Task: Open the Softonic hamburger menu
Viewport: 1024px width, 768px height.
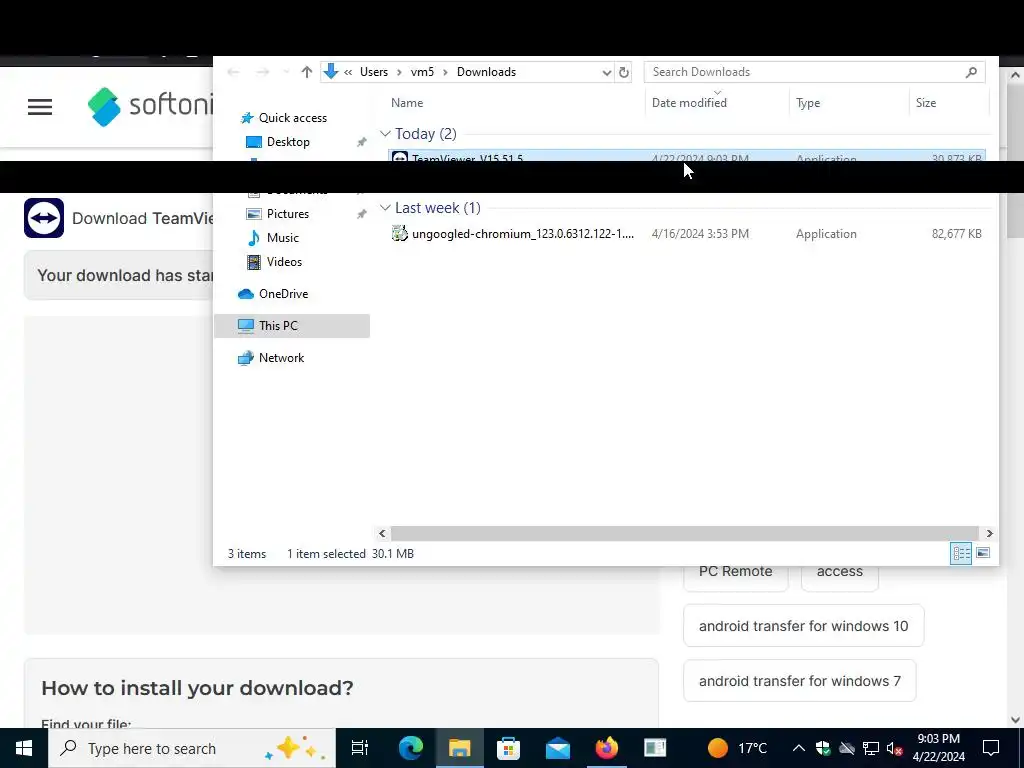Action: click(x=40, y=107)
